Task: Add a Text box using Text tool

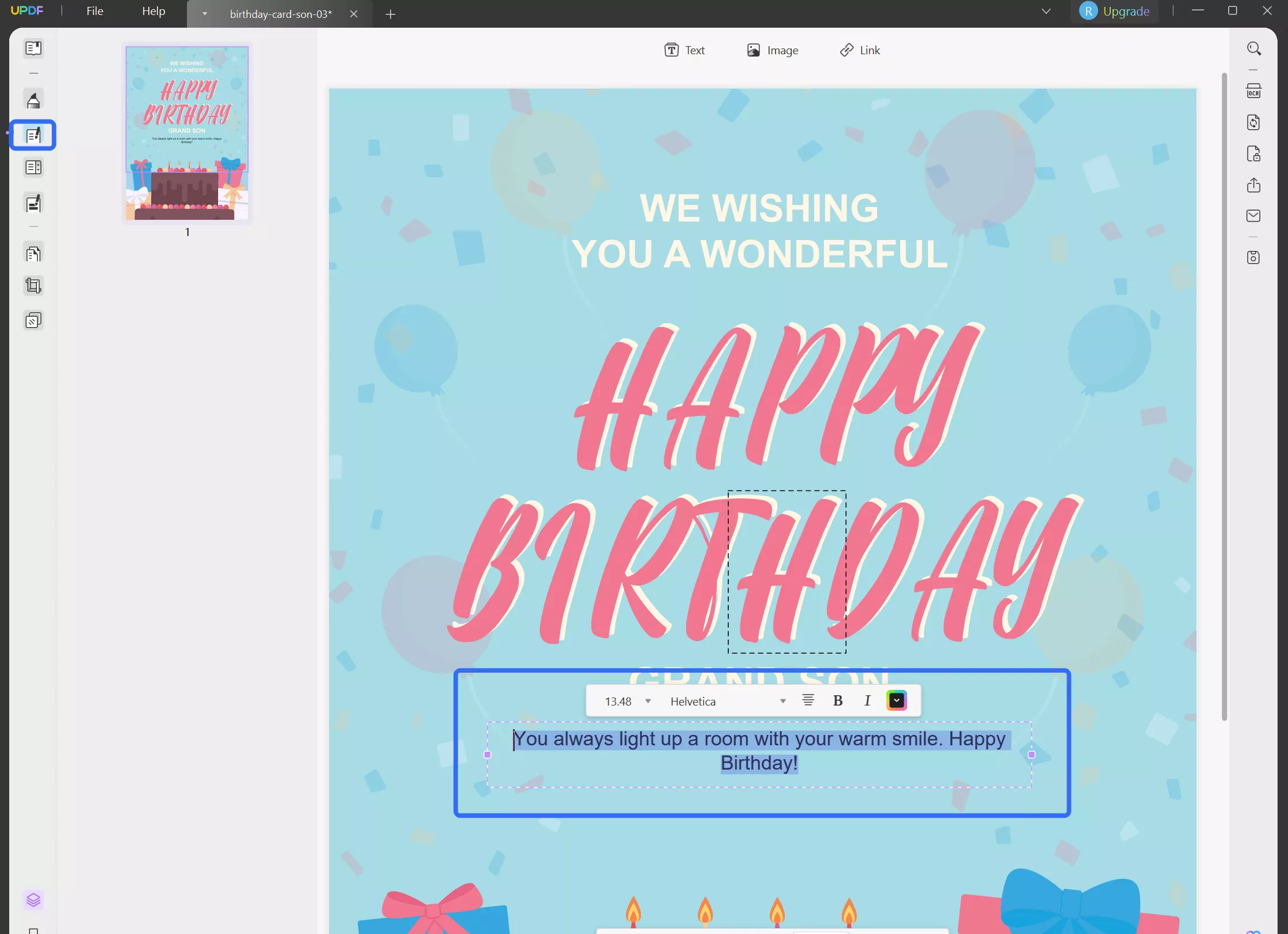Action: [x=684, y=50]
